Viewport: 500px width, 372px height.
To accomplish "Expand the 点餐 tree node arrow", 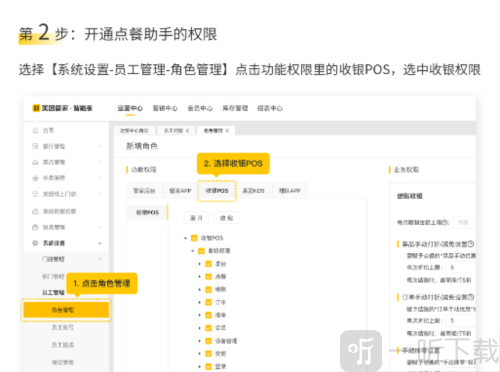I will click(x=200, y=276).
